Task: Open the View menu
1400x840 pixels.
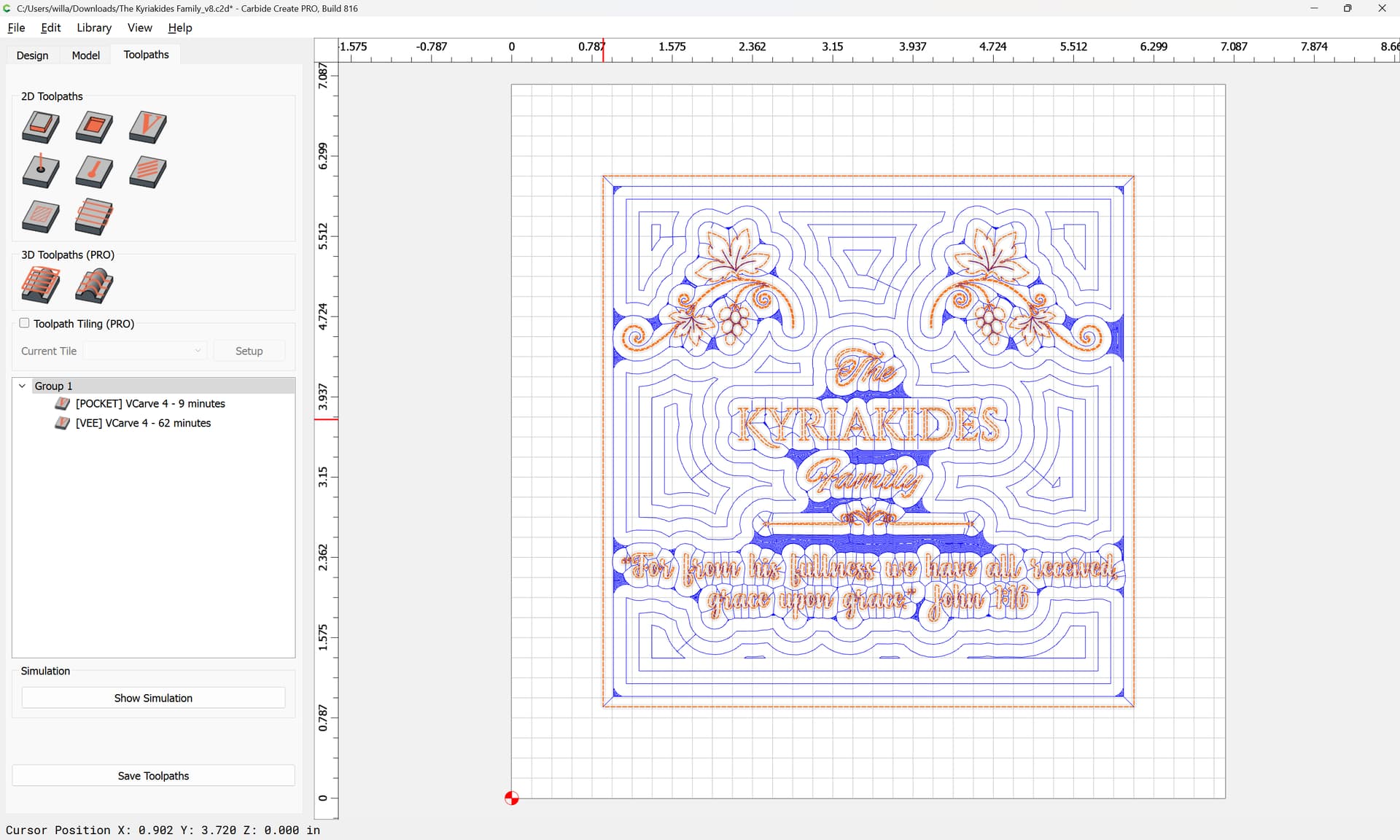Action: (x=139, y=28)
